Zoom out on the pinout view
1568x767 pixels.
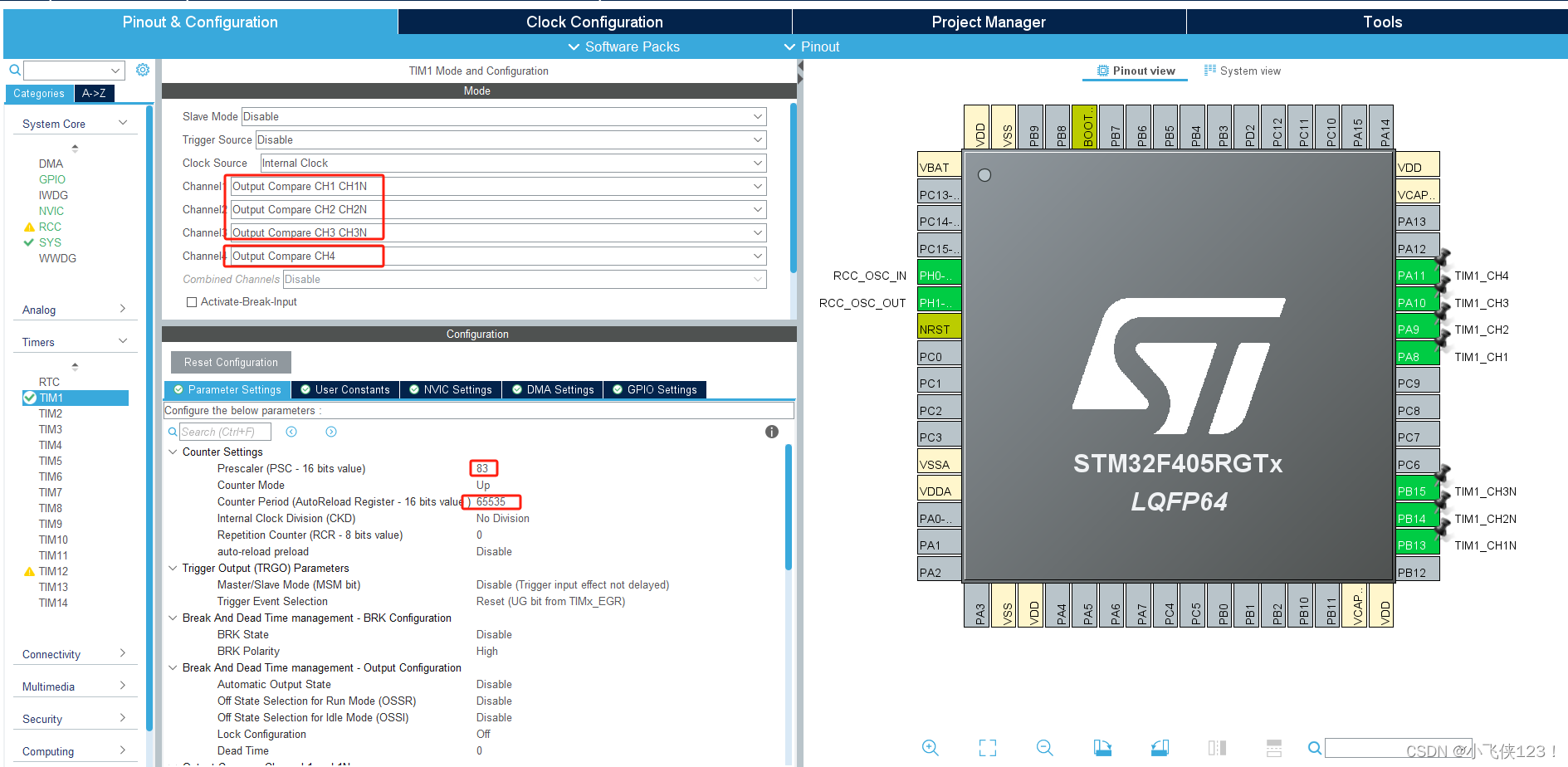pos(1044,747)
